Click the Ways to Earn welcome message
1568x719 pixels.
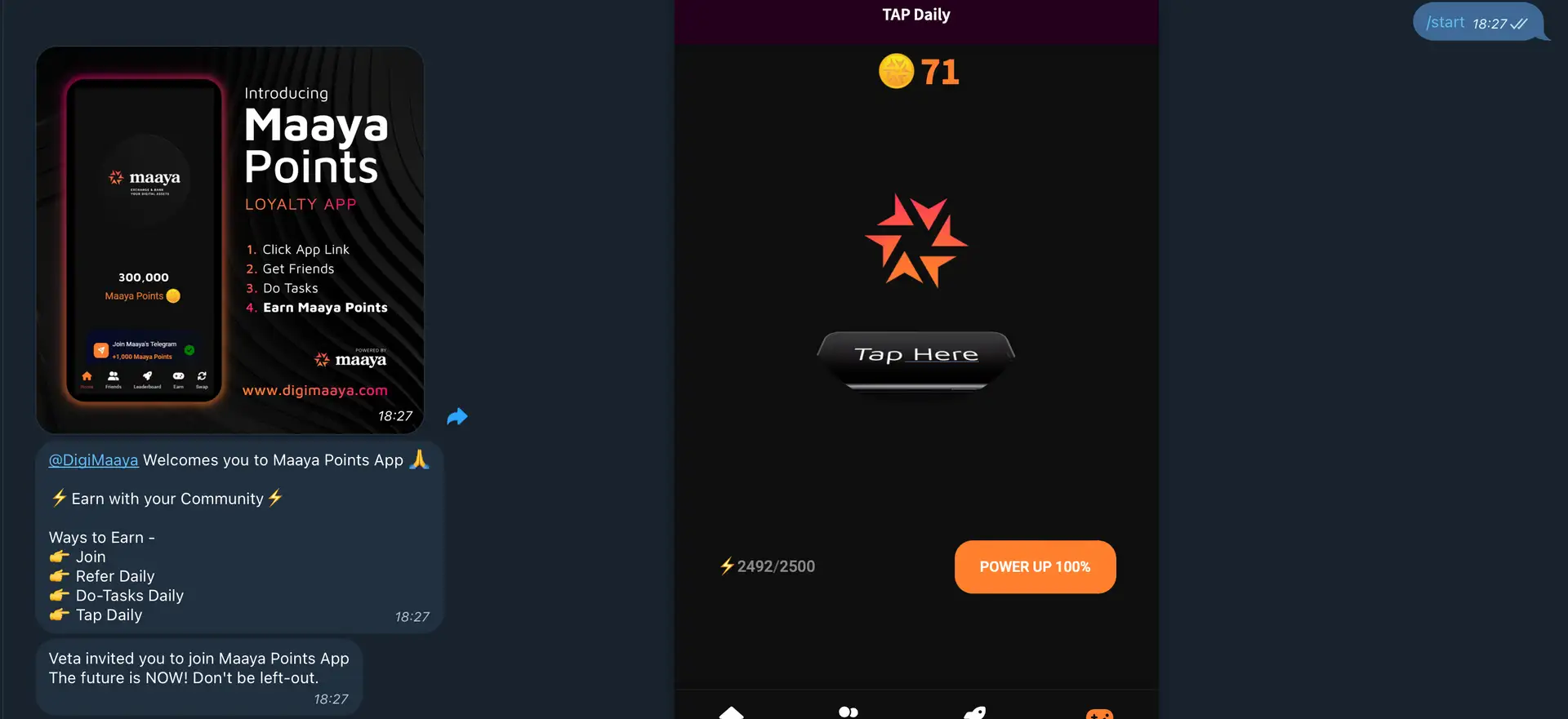pyautogui.click(x=239, y=537)
